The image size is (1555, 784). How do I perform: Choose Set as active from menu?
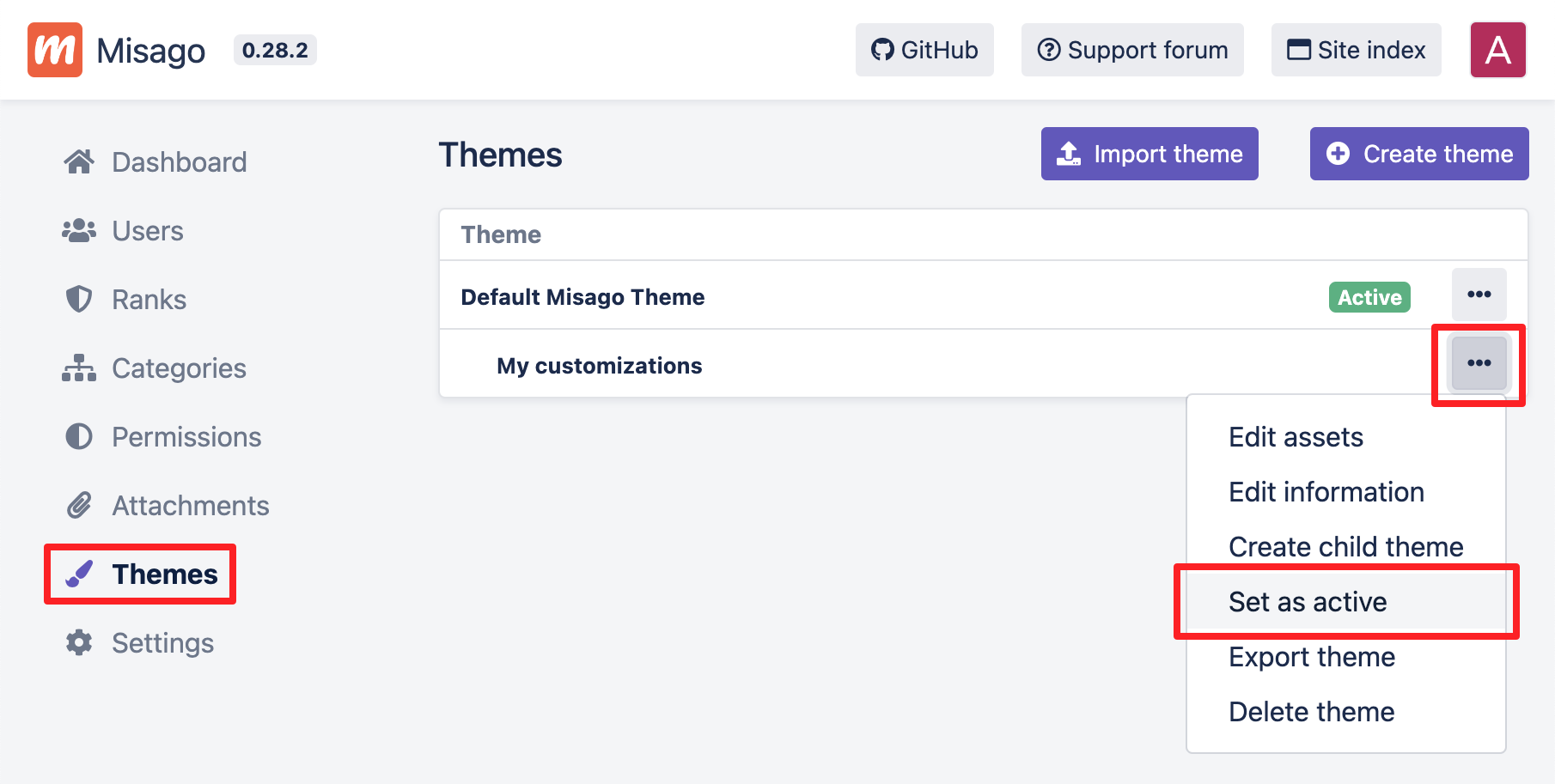coord(1308,602)
